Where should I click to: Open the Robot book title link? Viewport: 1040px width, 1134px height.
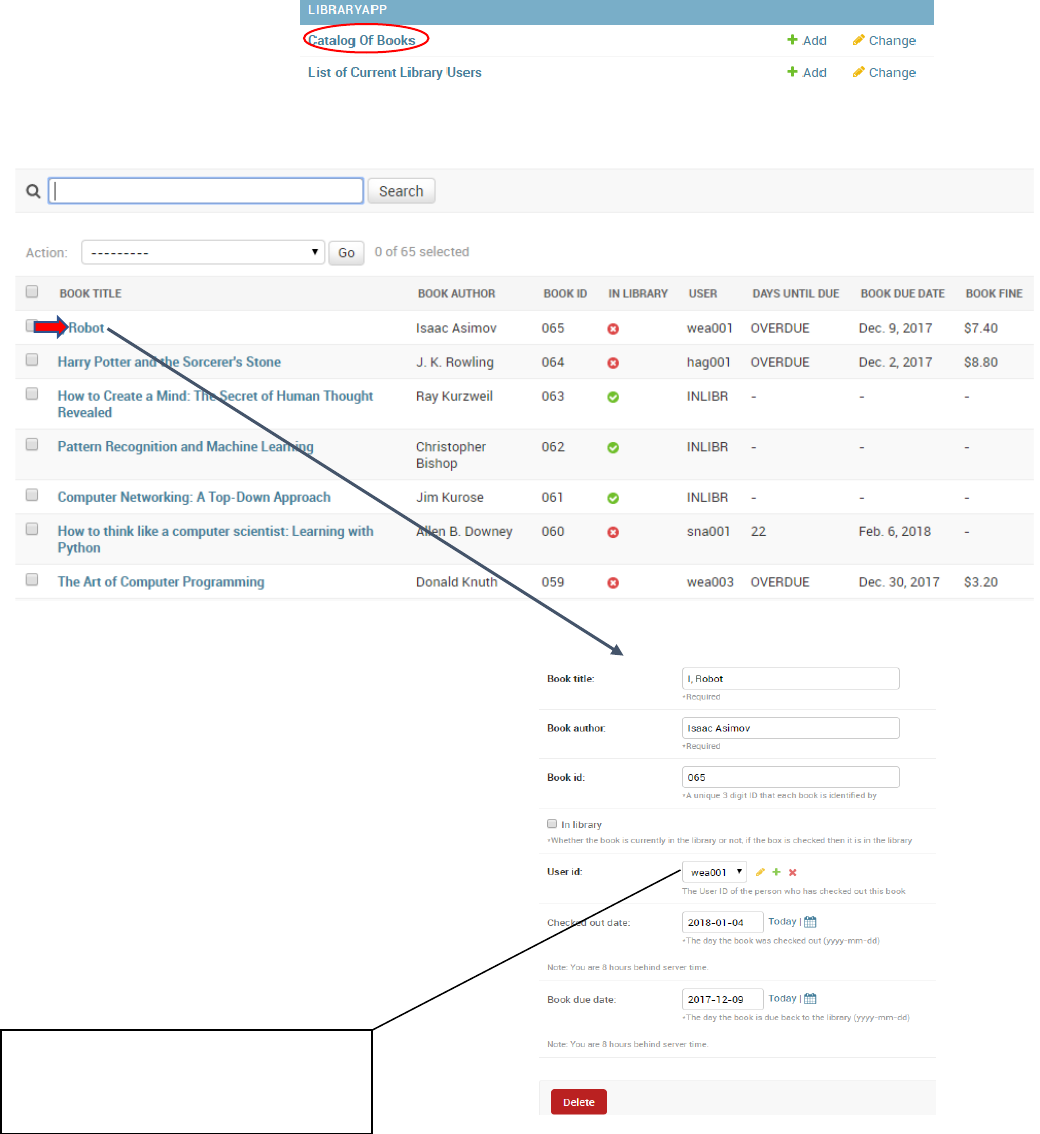tap(86, 328)
